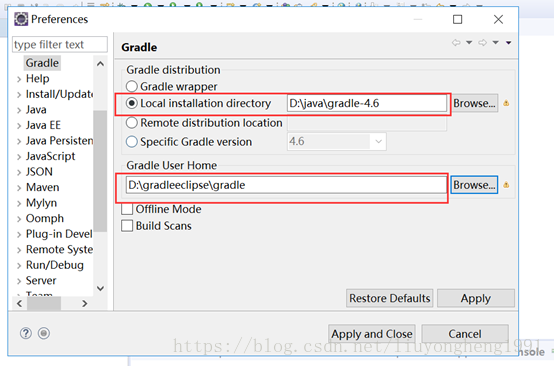Expand the Oomph tree node
The image size is (554, 366).
pyautogui.click(x=19, y=219)
